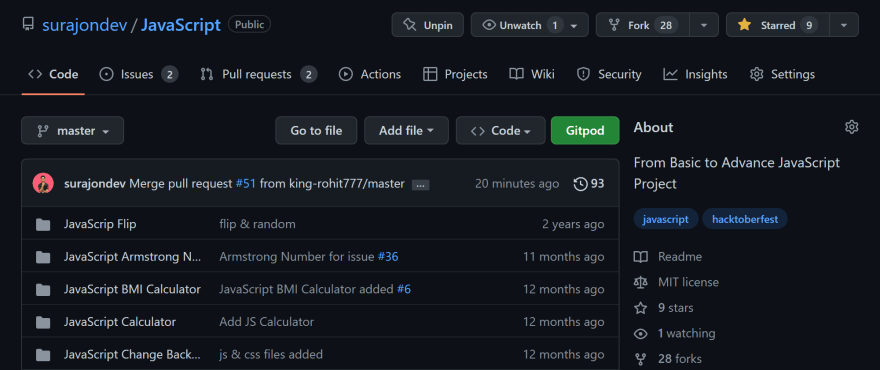This screenshot has height=370, width=880.
Task: Open the MIT license link
Action: pos(676,282)
